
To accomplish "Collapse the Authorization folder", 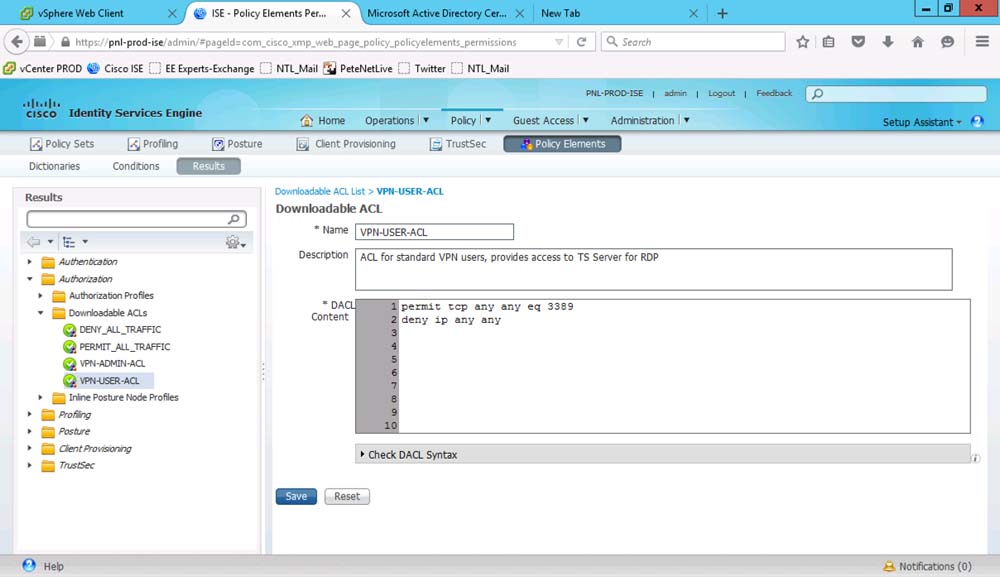I will [29, 279].
